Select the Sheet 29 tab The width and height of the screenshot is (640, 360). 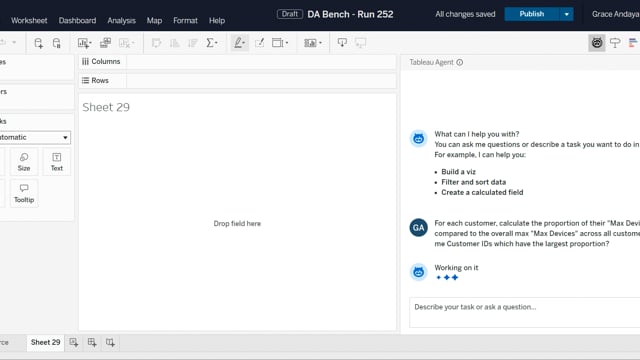click(x=45, y=342)
